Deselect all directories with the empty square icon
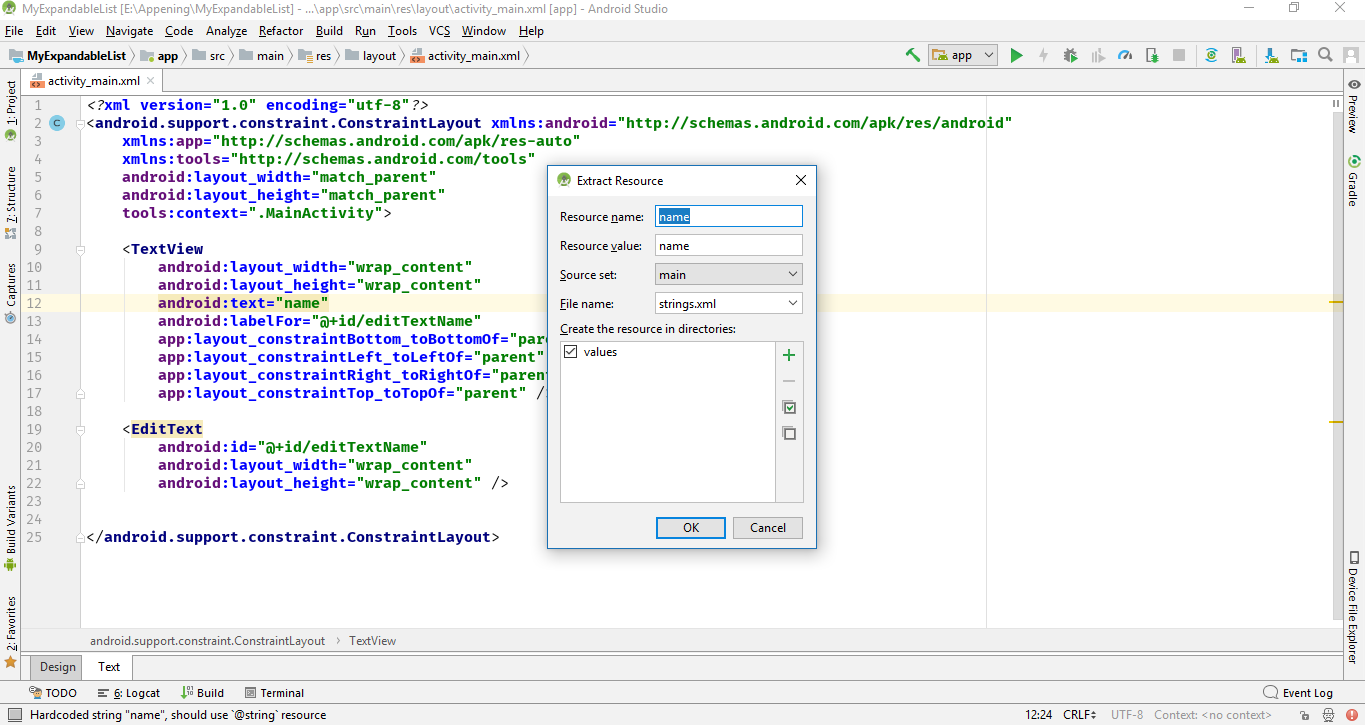 click(789, 432)
